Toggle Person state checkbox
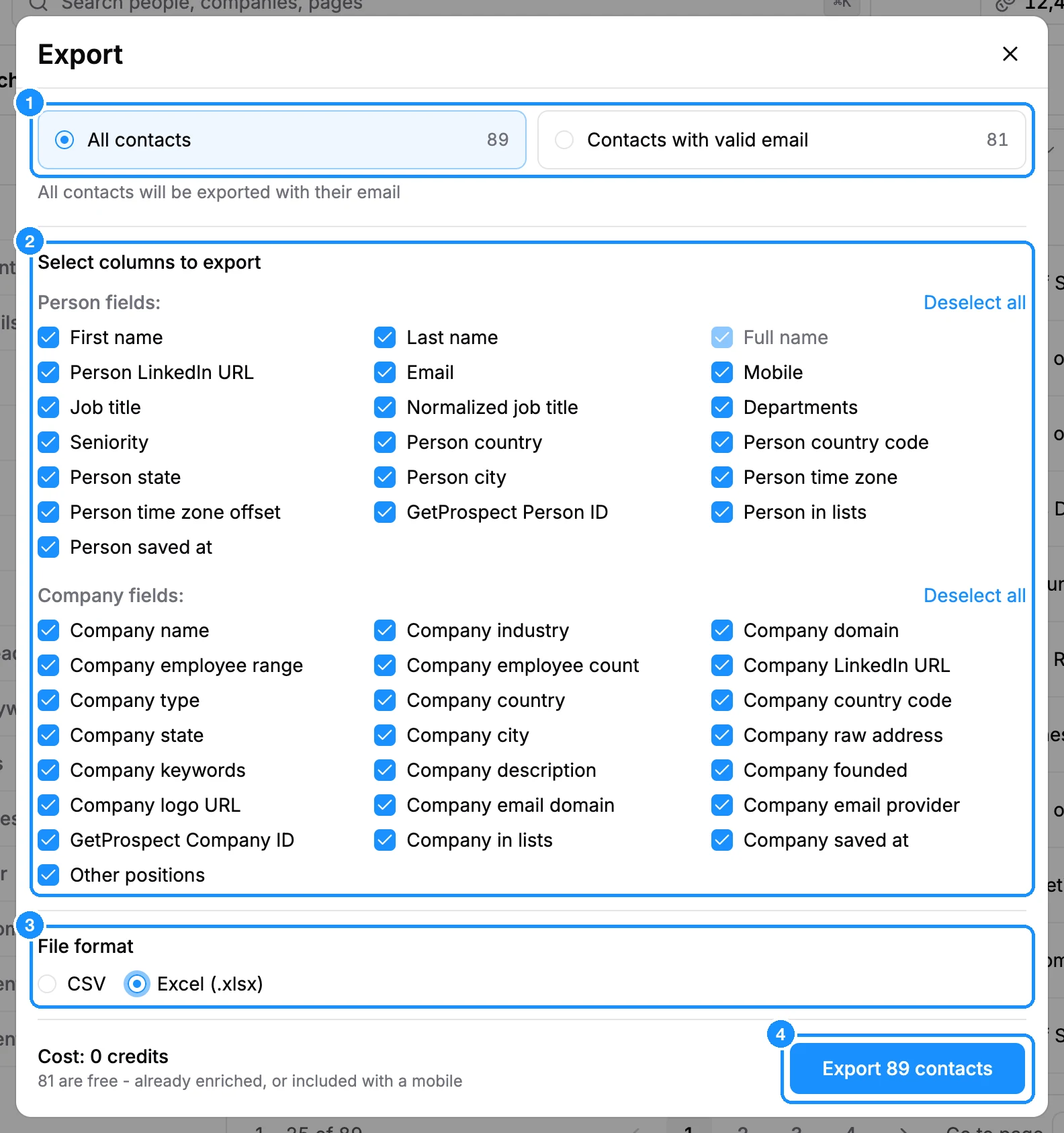This screenshot has height=1133, width=1064. tap(49, 477)
